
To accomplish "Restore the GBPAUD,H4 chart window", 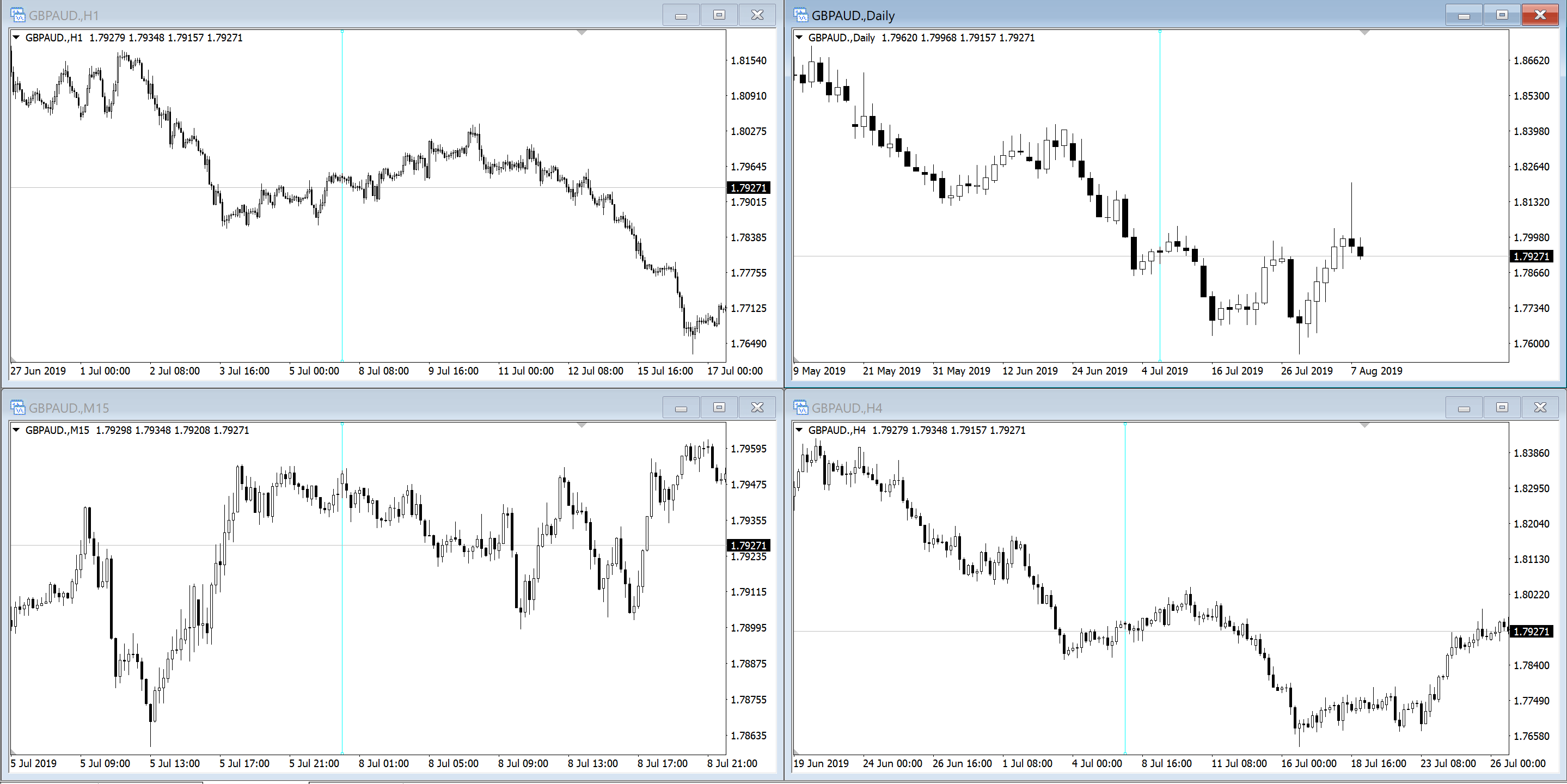I will pyautogui.click(x=1502, y=407).
